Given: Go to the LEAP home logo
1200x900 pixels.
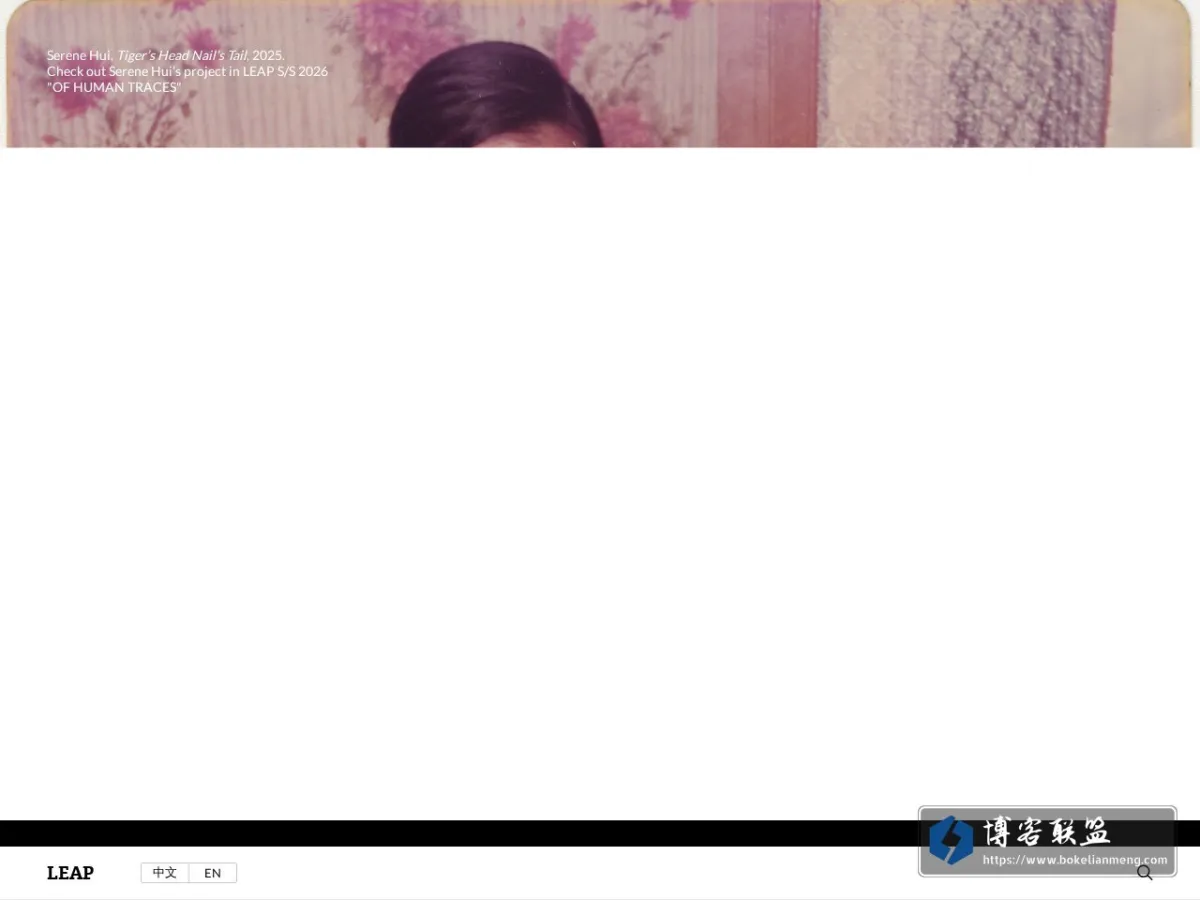Looking at the screenshot, I should (70, 873).
